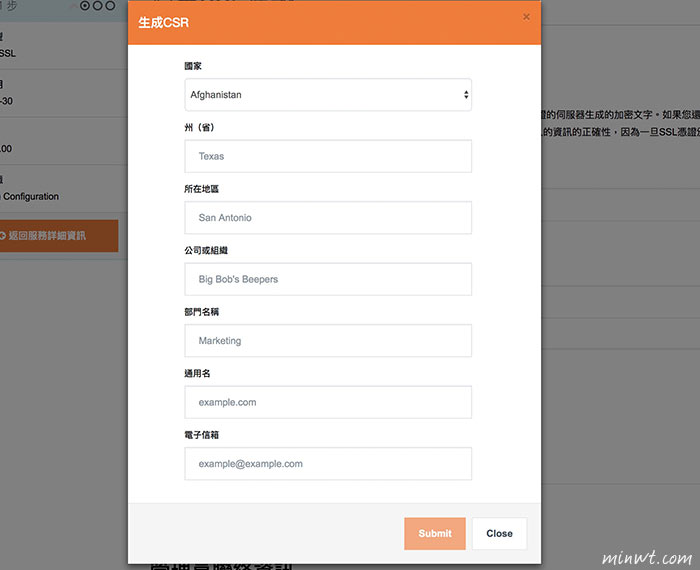Click the 通用名 field label
This screenshot has height=570, width=700.
coord(197,373)
